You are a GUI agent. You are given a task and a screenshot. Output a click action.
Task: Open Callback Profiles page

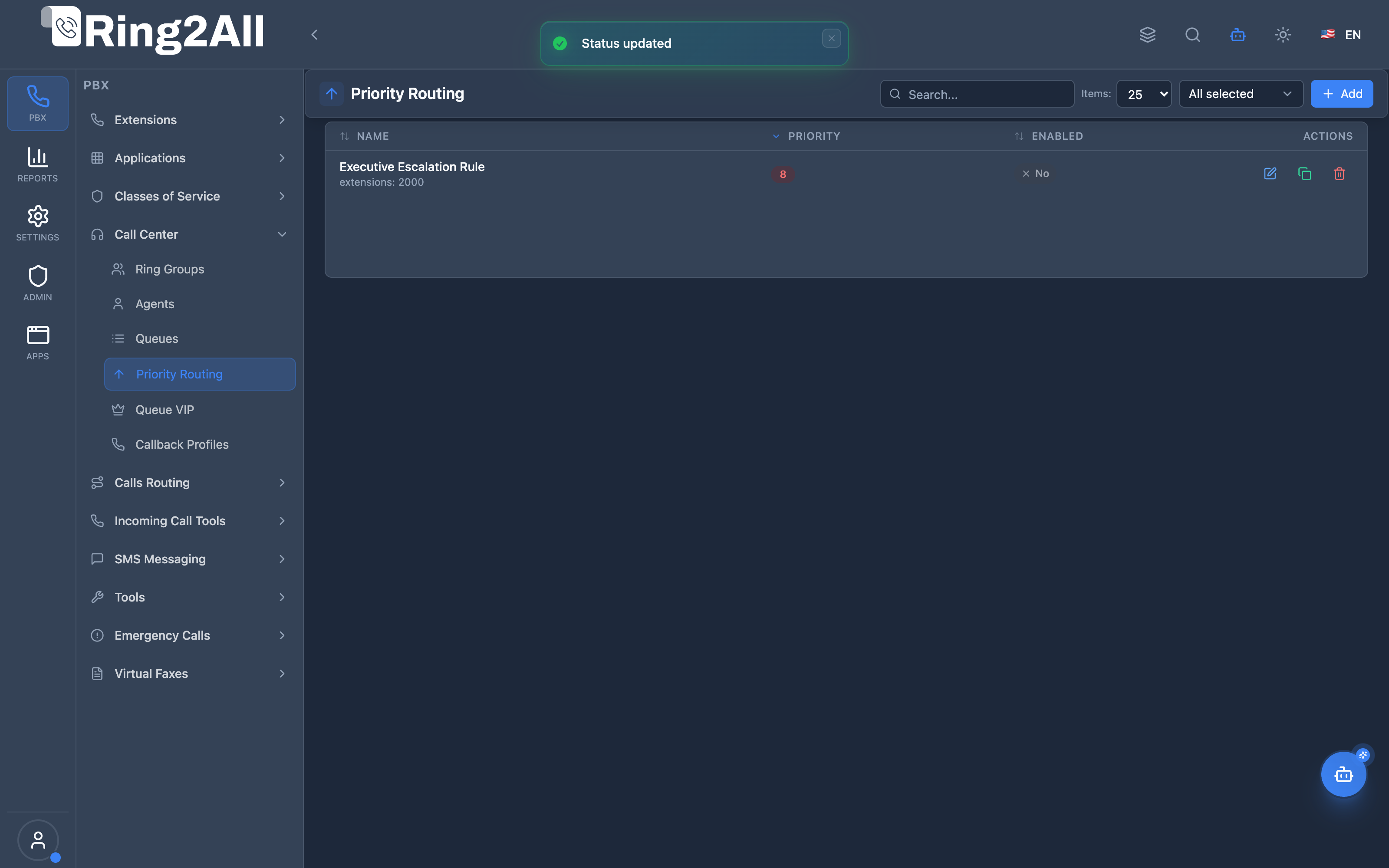200,444
